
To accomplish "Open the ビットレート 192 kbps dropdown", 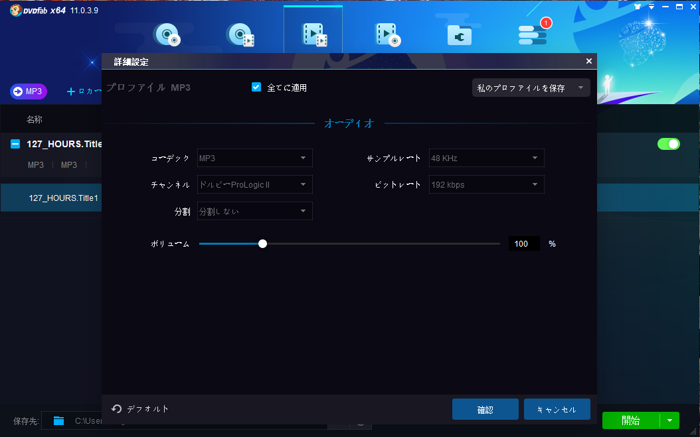I will (x=487, y=185).
